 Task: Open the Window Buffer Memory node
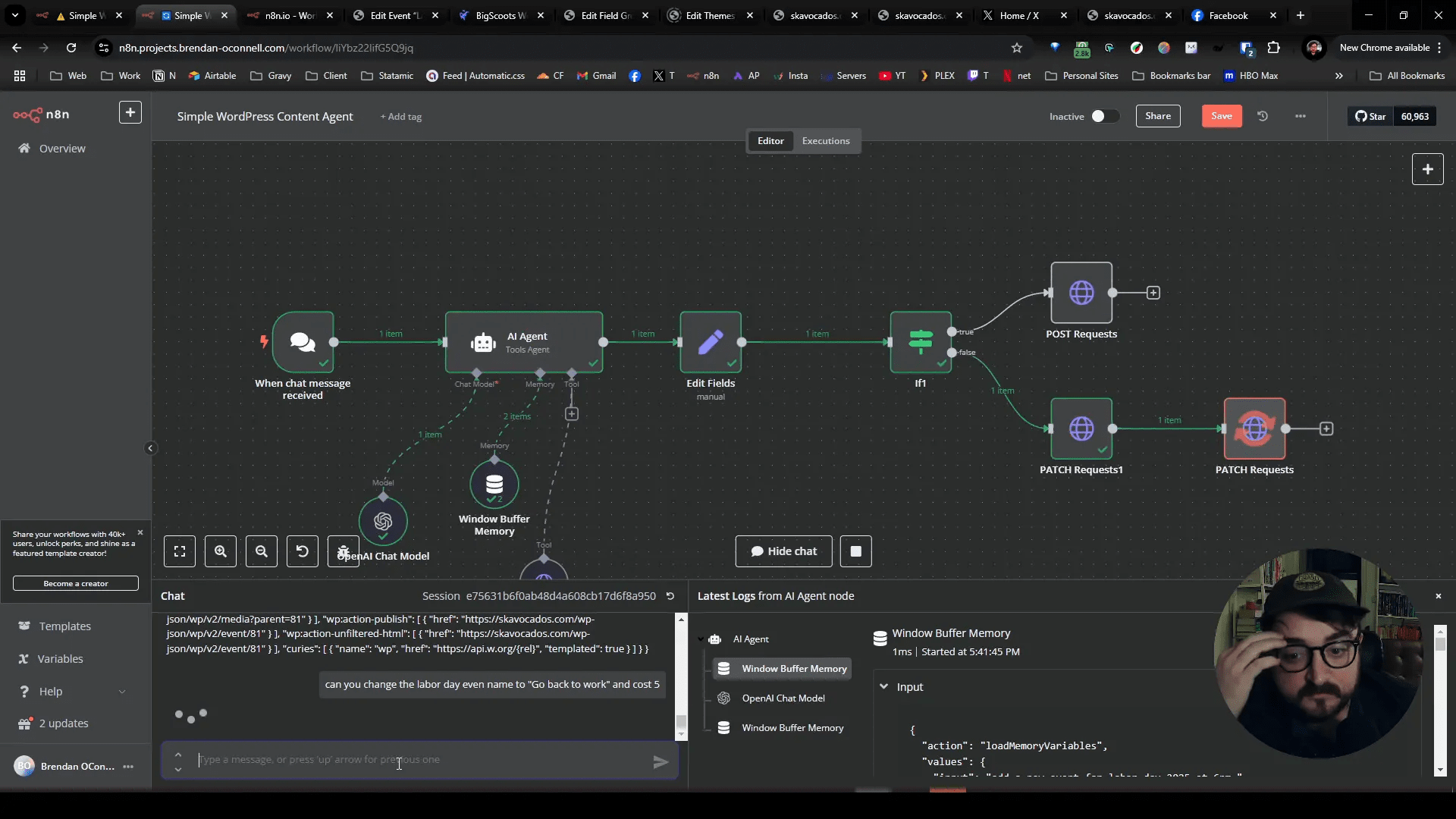pos(494,485)
